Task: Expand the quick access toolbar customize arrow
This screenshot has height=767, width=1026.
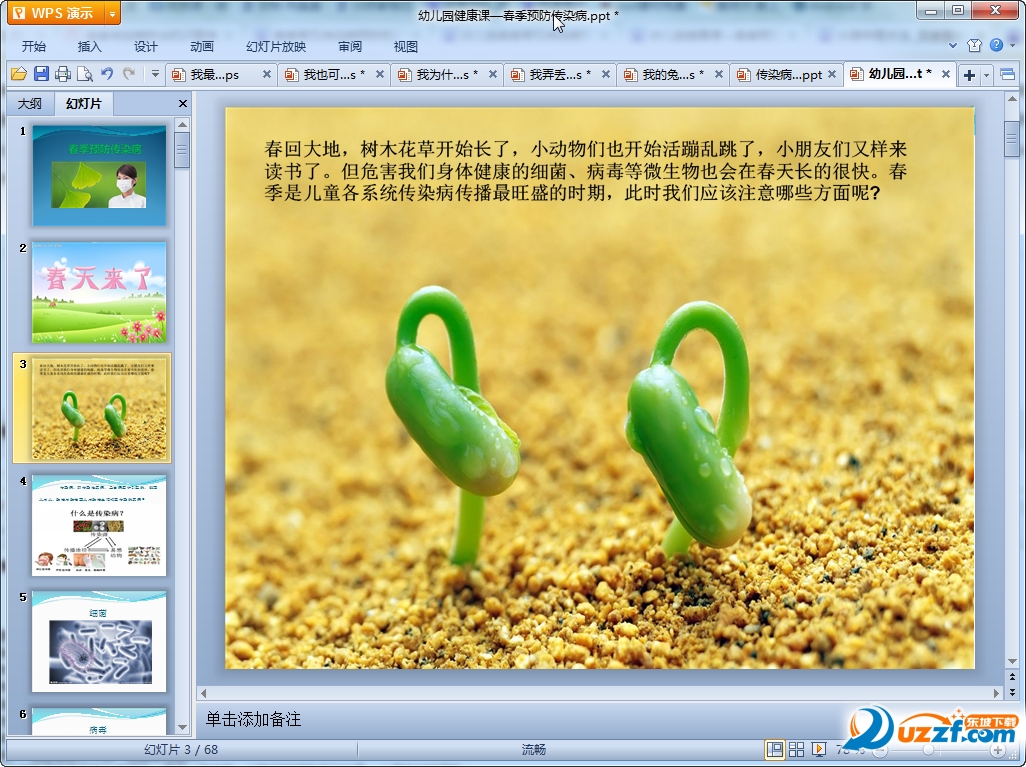Action: point(155,74)
